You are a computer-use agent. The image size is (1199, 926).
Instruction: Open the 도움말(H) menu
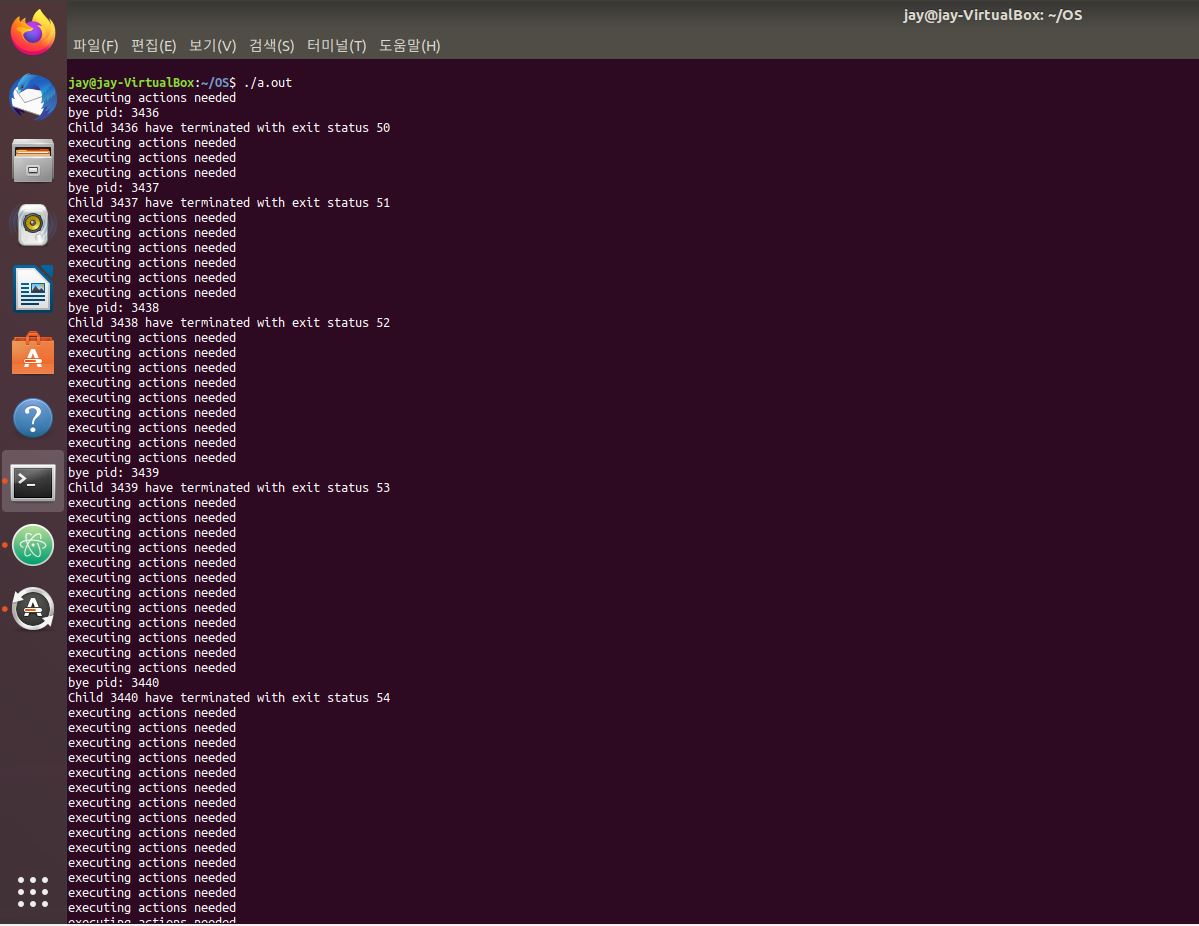[410, 46]
